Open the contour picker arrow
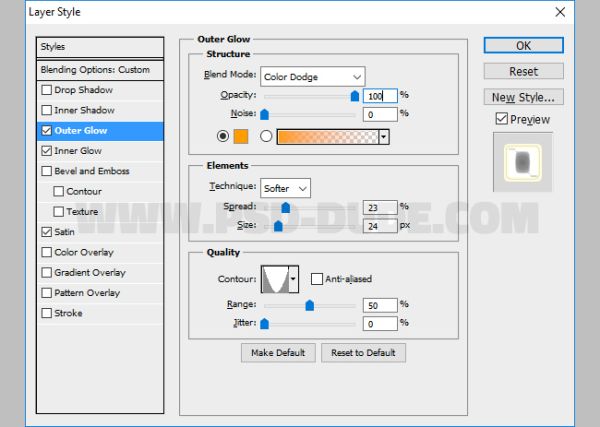600x427 pixels. pos(293,279)
